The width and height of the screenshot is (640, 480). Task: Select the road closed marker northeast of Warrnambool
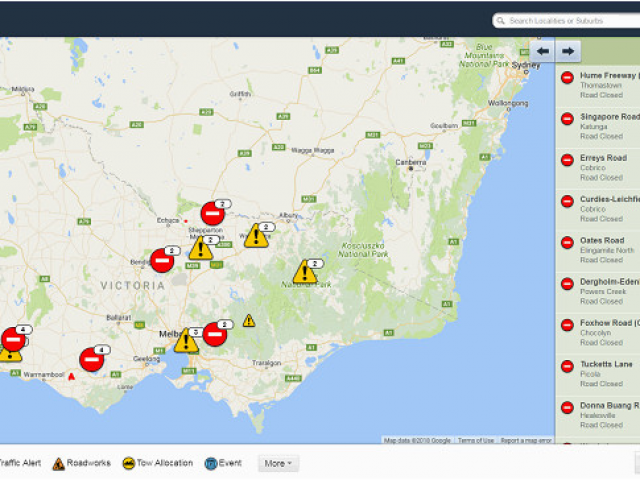coord(92,360)
